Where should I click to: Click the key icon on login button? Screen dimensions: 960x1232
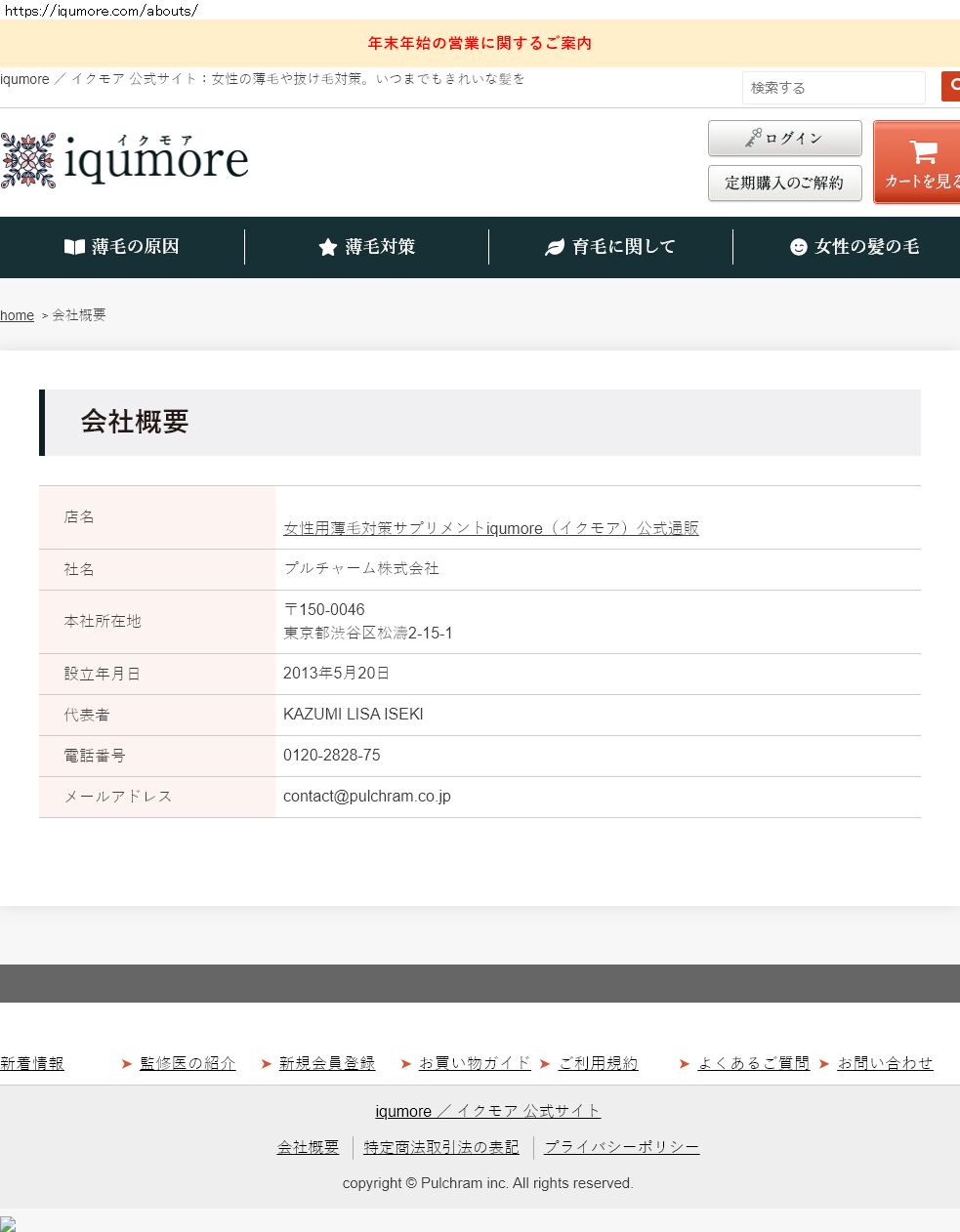[753, 139]
